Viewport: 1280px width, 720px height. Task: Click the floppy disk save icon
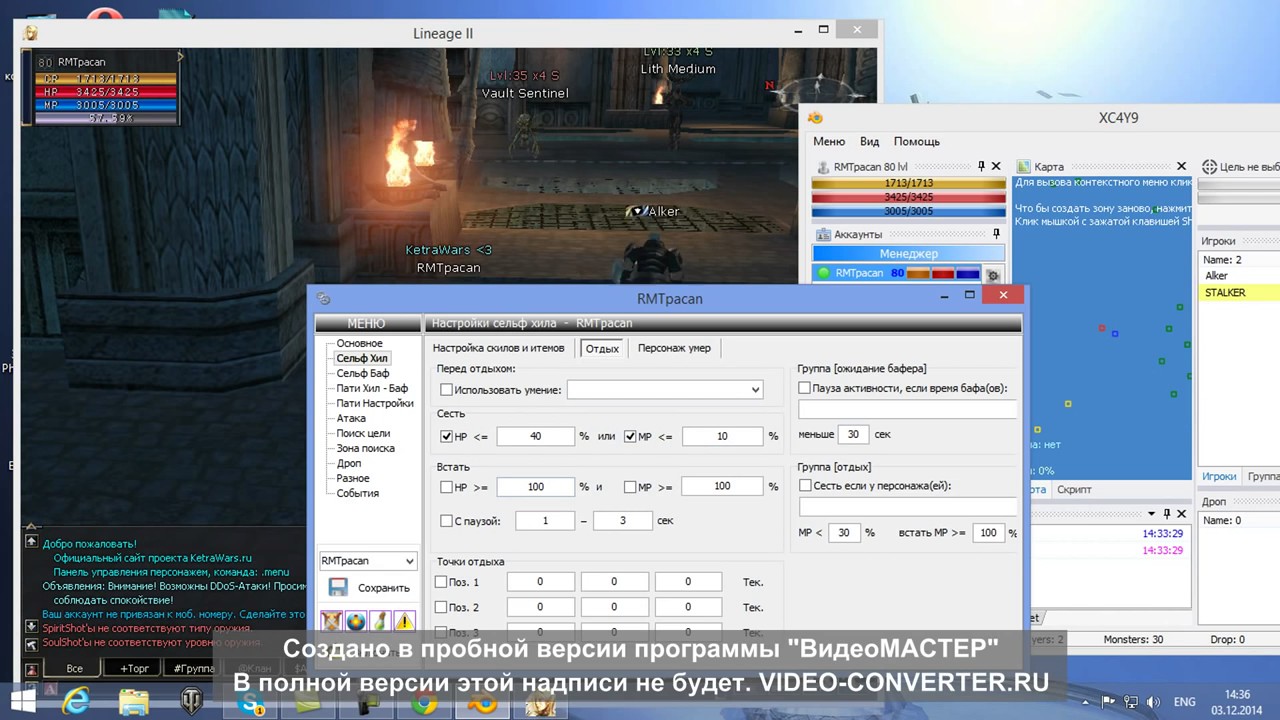pyautogui.click(x=338, y=588)
